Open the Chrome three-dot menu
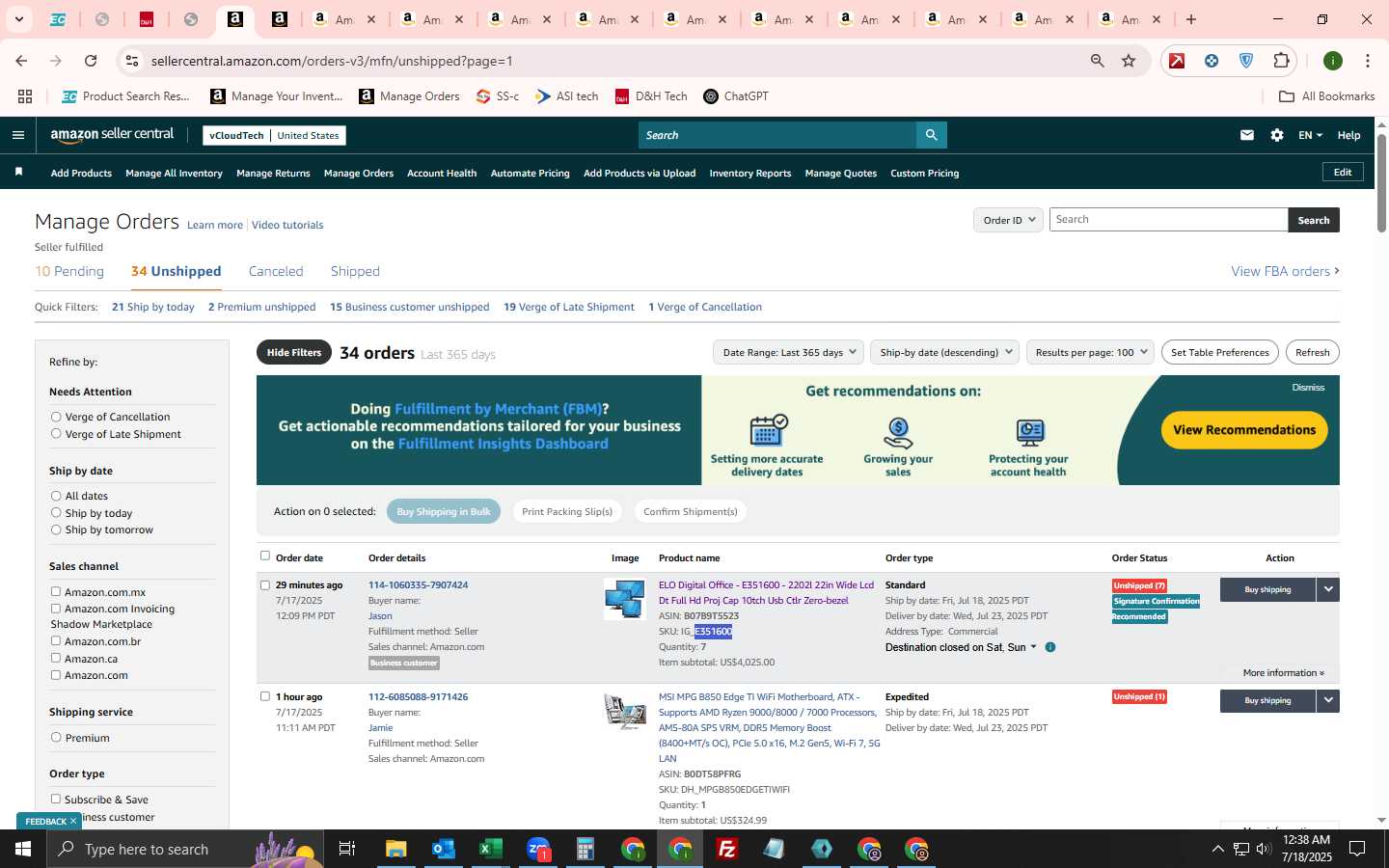 tap(1368, 61)
